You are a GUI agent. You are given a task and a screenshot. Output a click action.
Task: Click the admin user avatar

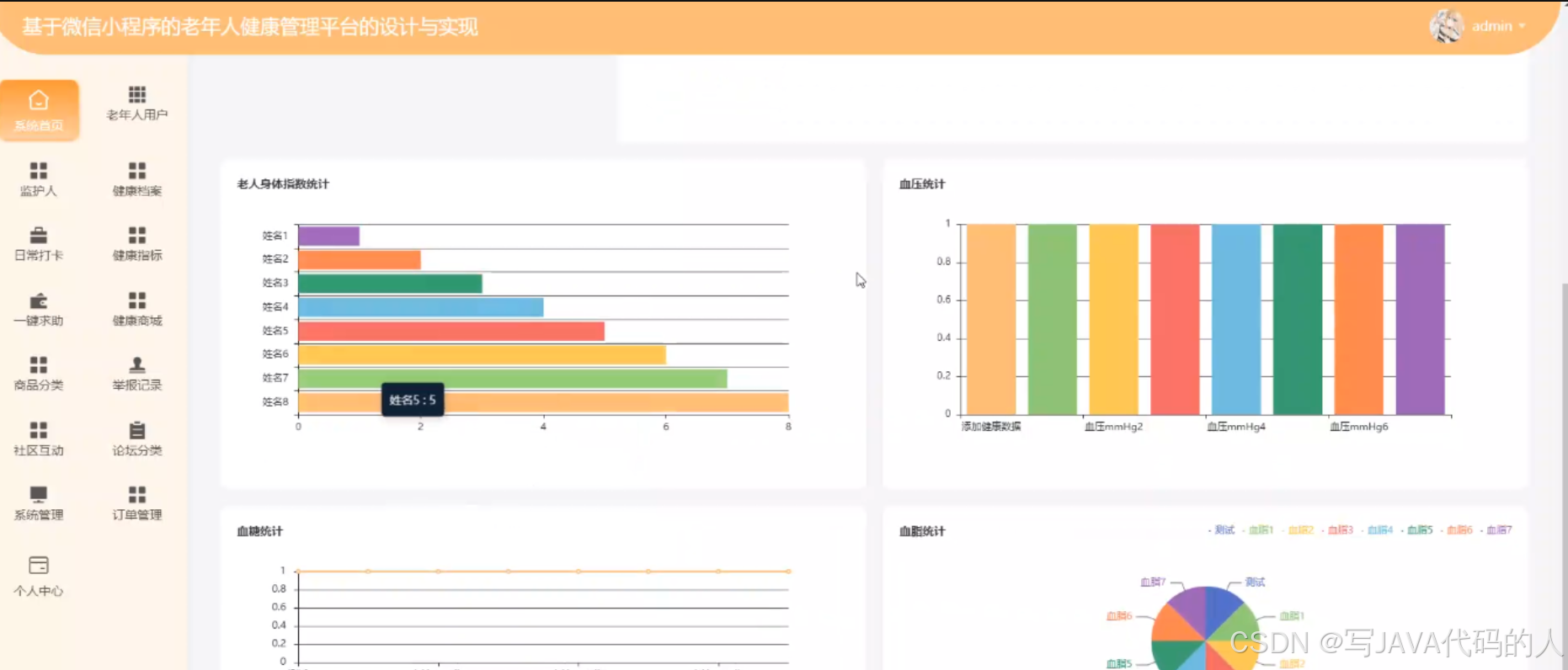click(1447, 26)
